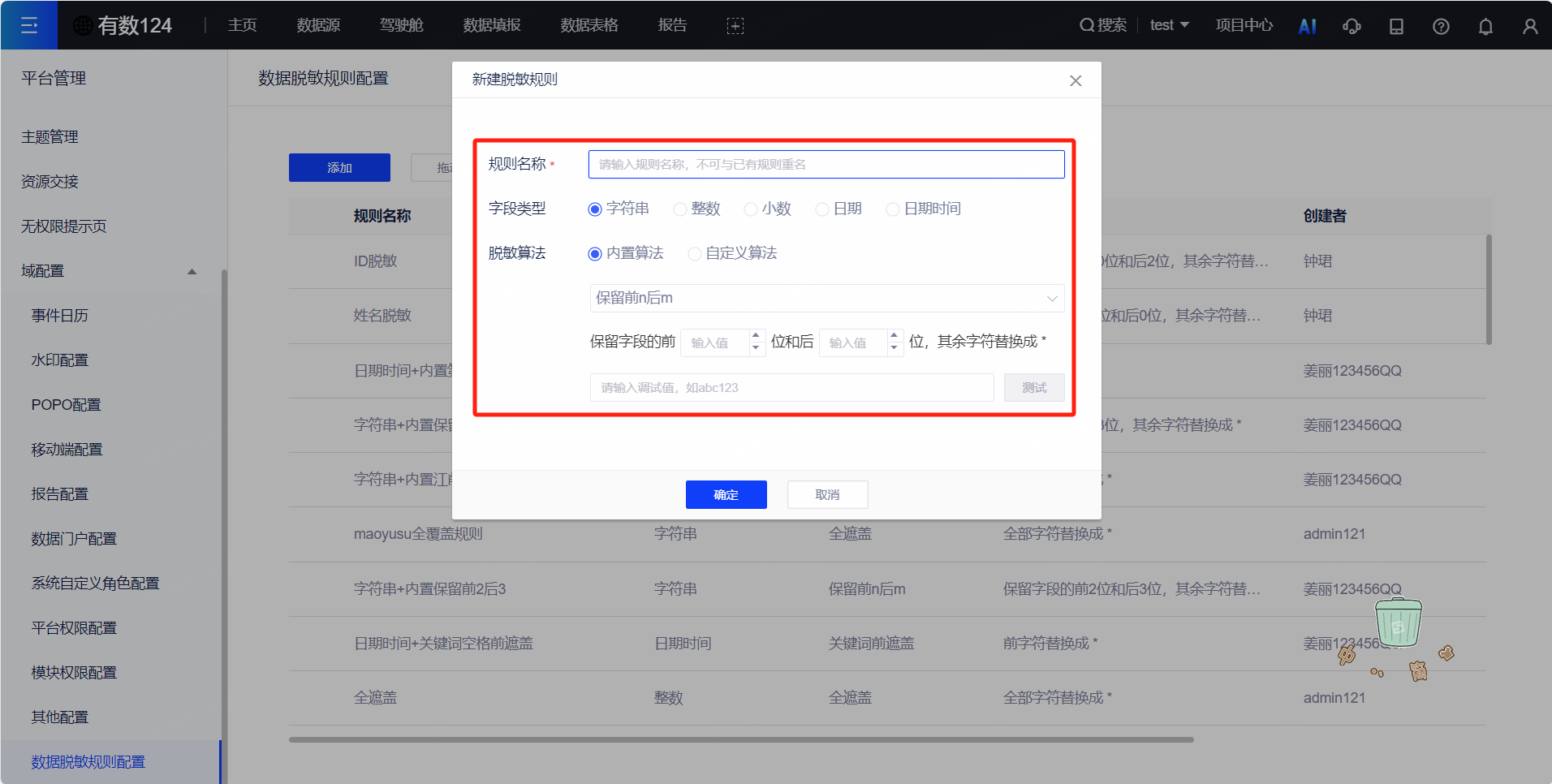Viewport: 1552px width, 784px height.
Task: Type in the rule name input field
Action: coord(826,164)
